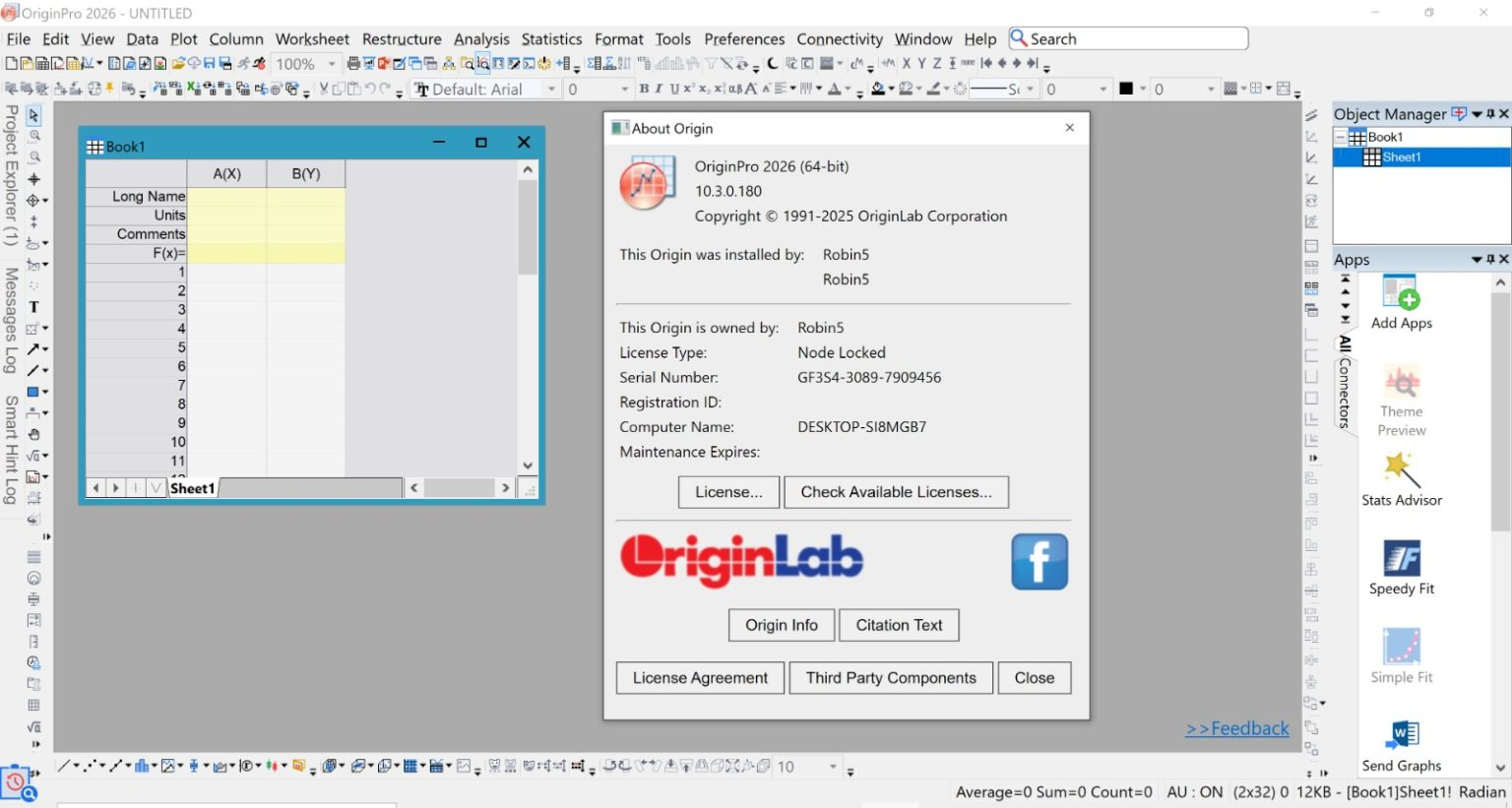Click the Third Party Components button
Screen dimensions: 1512x808
coord(891,678)
